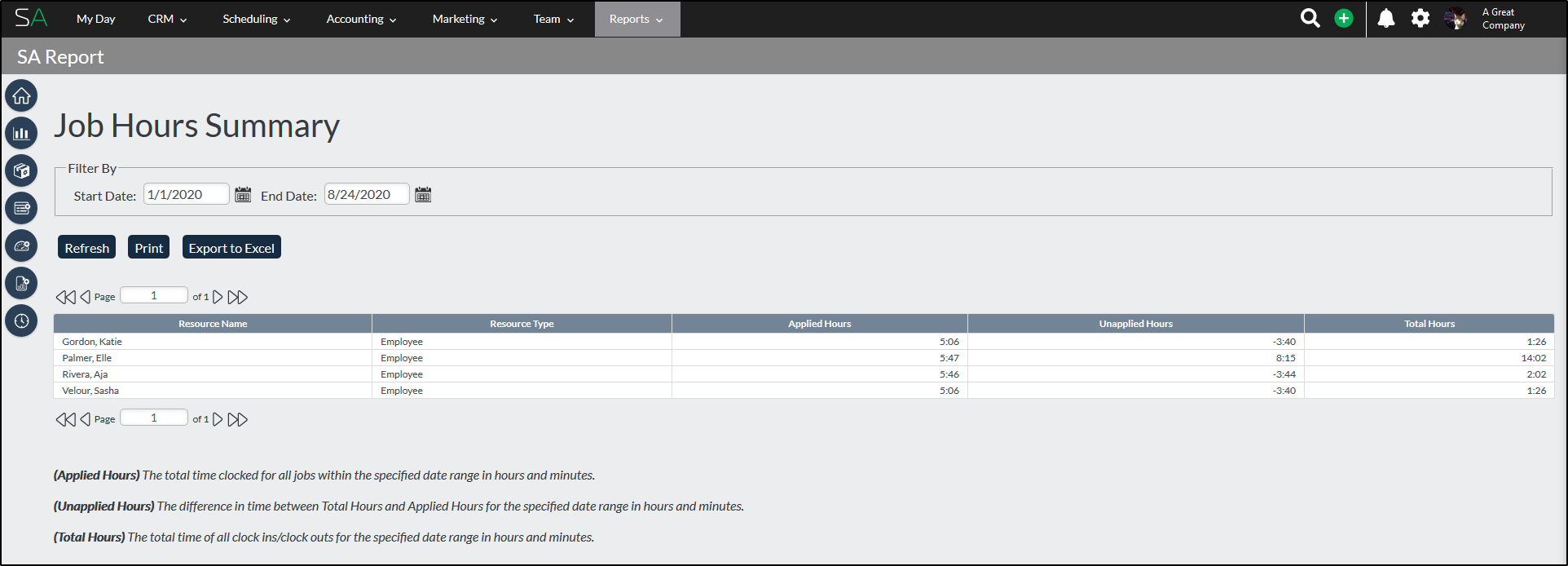Open the bar chart sidebar icon

point(21,133)
